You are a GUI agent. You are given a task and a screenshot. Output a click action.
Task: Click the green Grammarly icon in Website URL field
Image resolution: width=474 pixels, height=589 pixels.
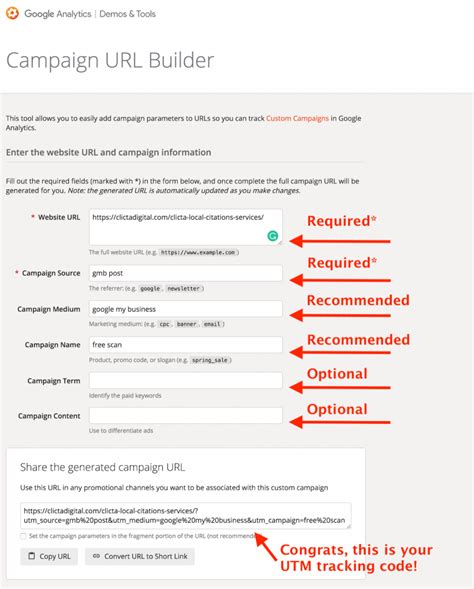273,236
